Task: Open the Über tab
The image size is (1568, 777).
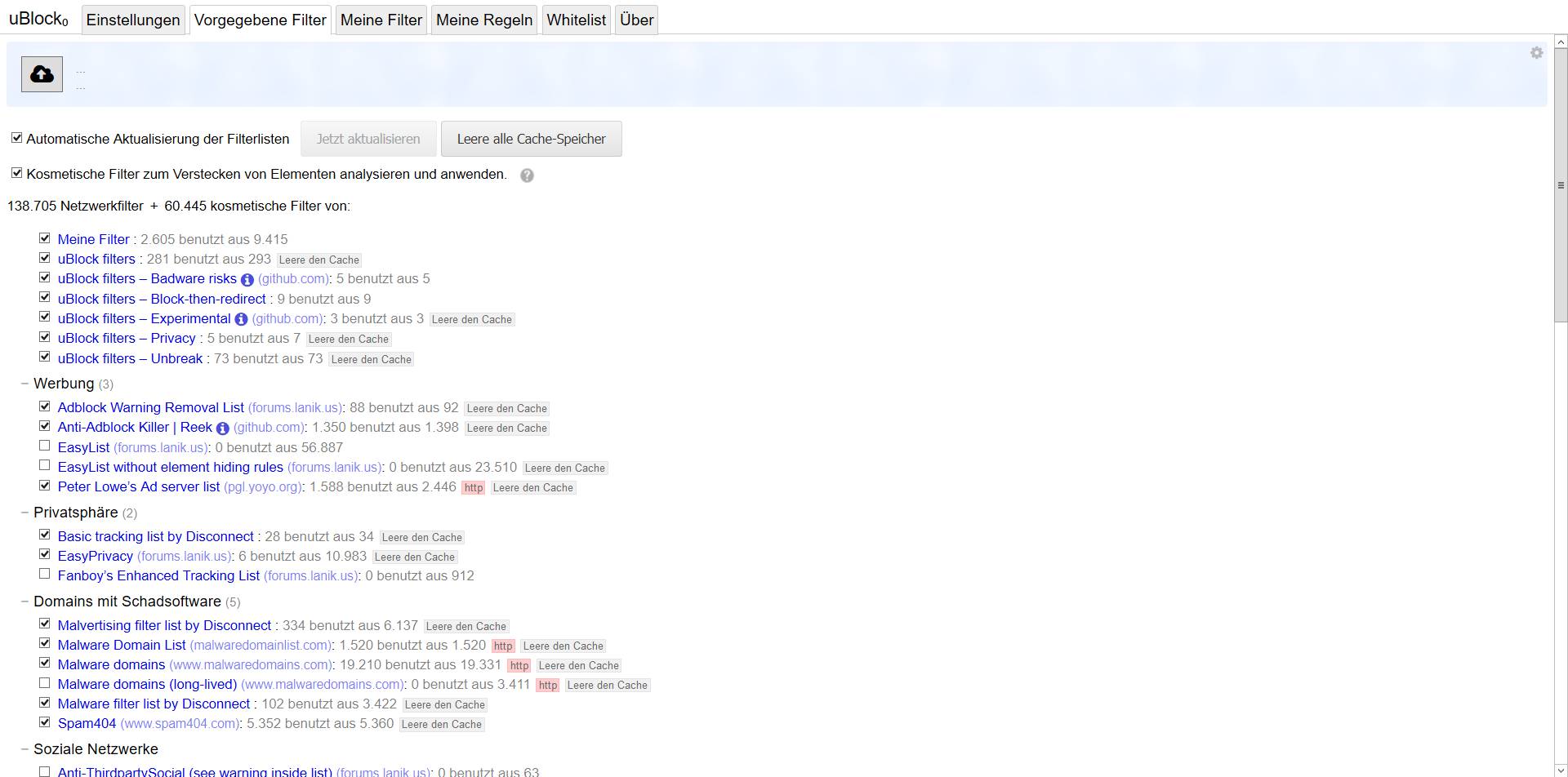Action: coord(636,20)
